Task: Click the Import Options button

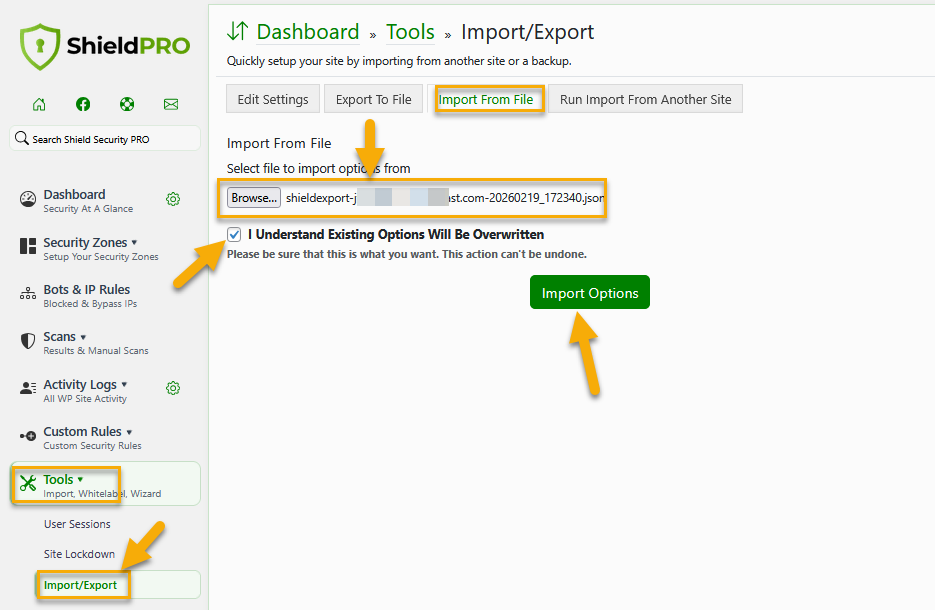Action: (x=590, y=292)
